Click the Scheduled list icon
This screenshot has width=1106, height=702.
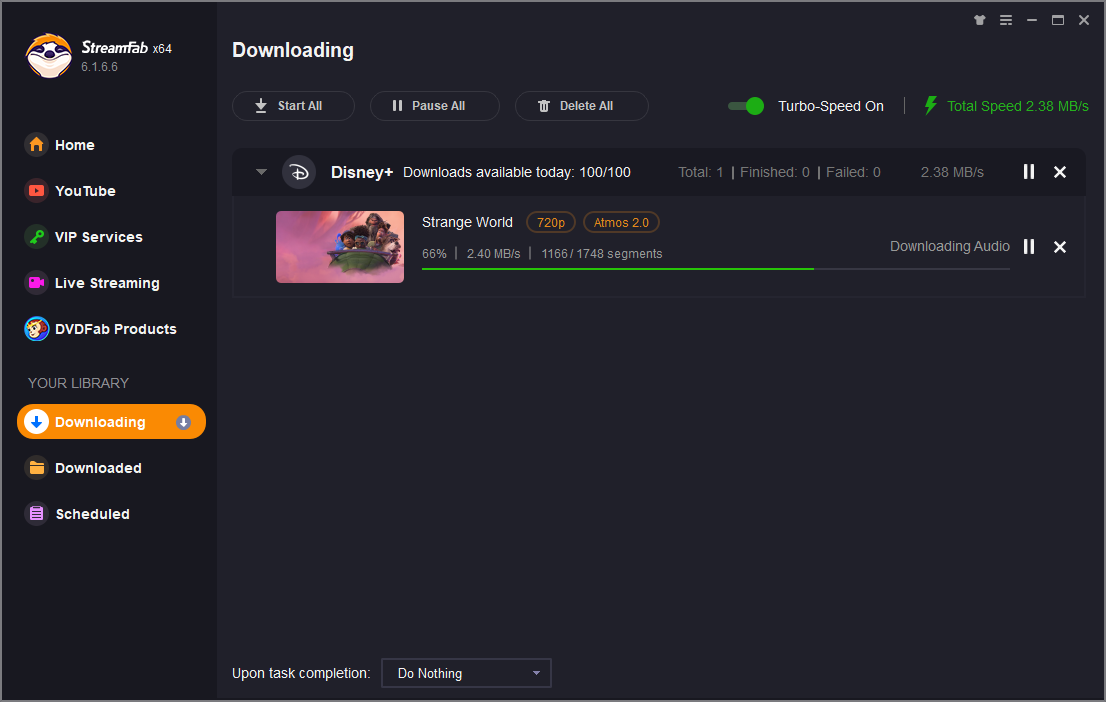pyautogui.click(x=37, y=514)
